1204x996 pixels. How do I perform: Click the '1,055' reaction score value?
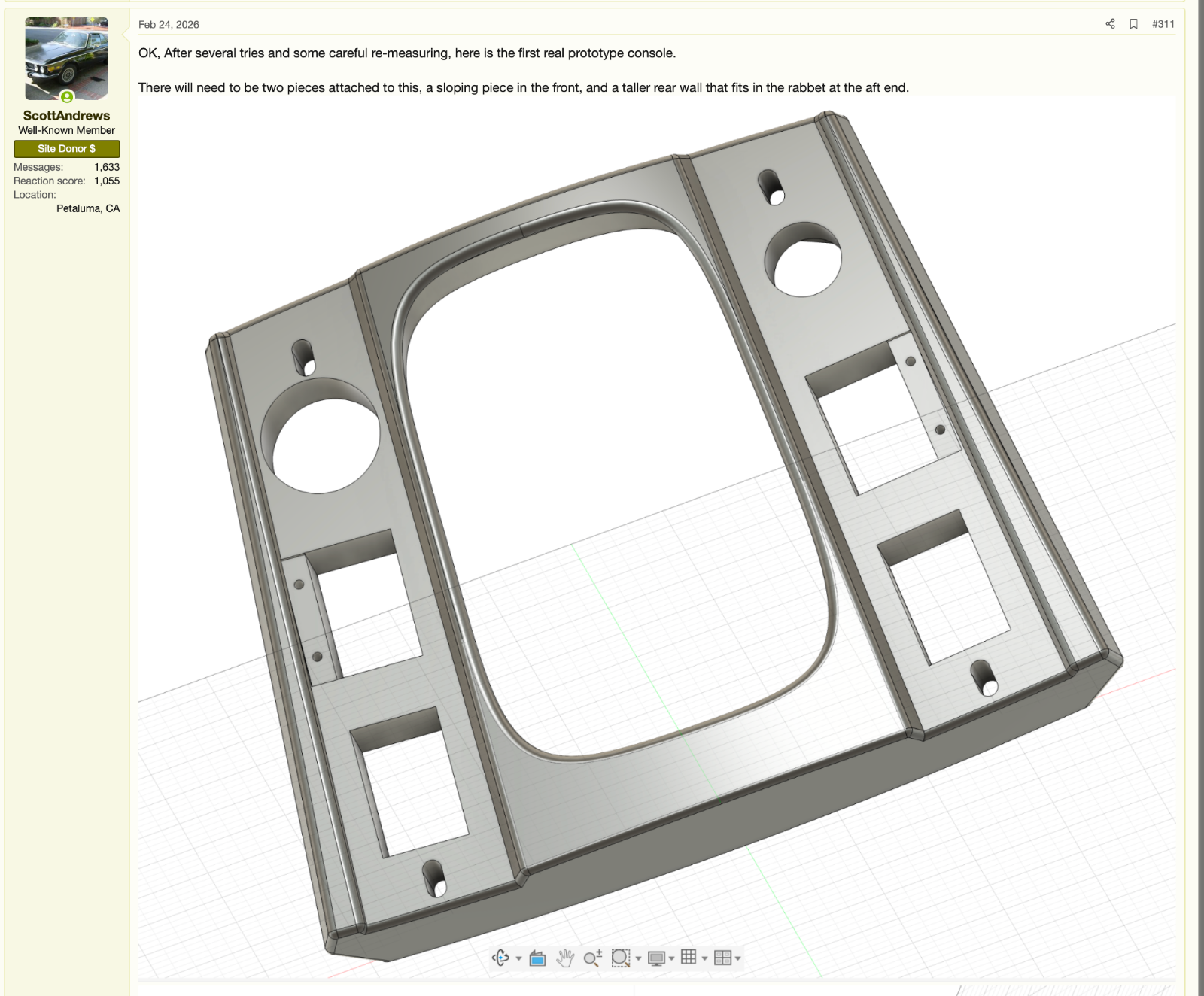(107, 181)
